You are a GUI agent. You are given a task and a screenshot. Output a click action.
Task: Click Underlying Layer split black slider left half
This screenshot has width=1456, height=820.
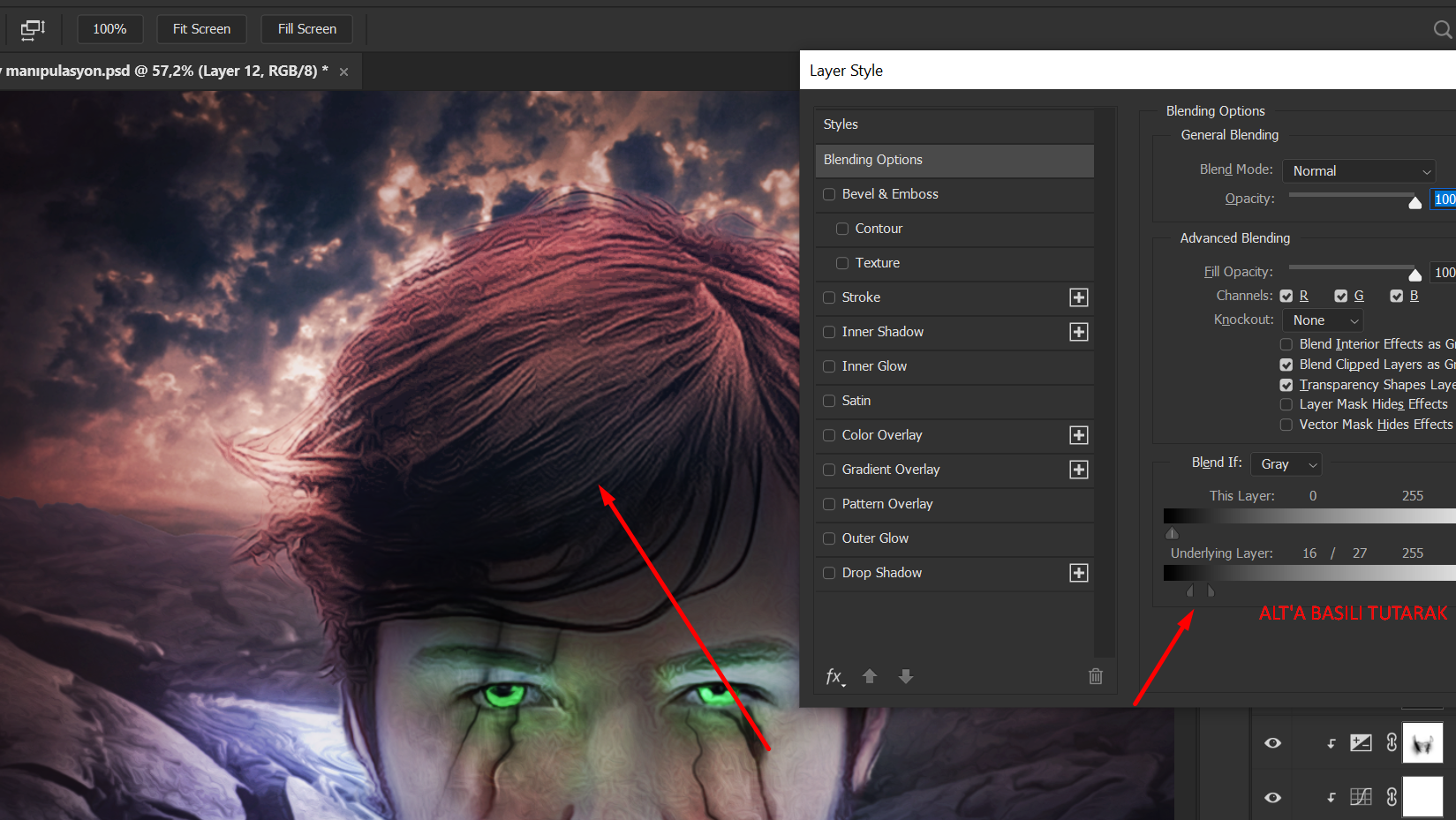coord(1190,591)
